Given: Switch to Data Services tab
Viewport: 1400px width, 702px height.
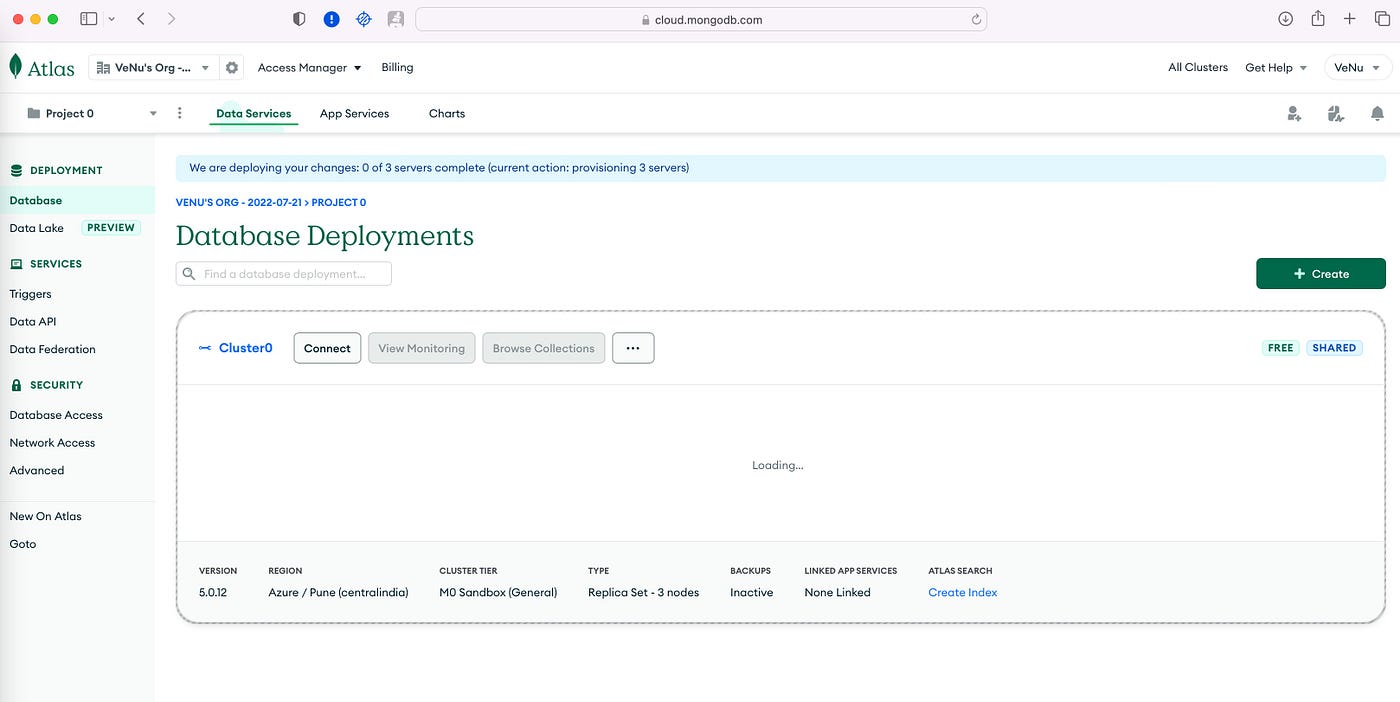Looking at the screenshot, I should 254,114.
